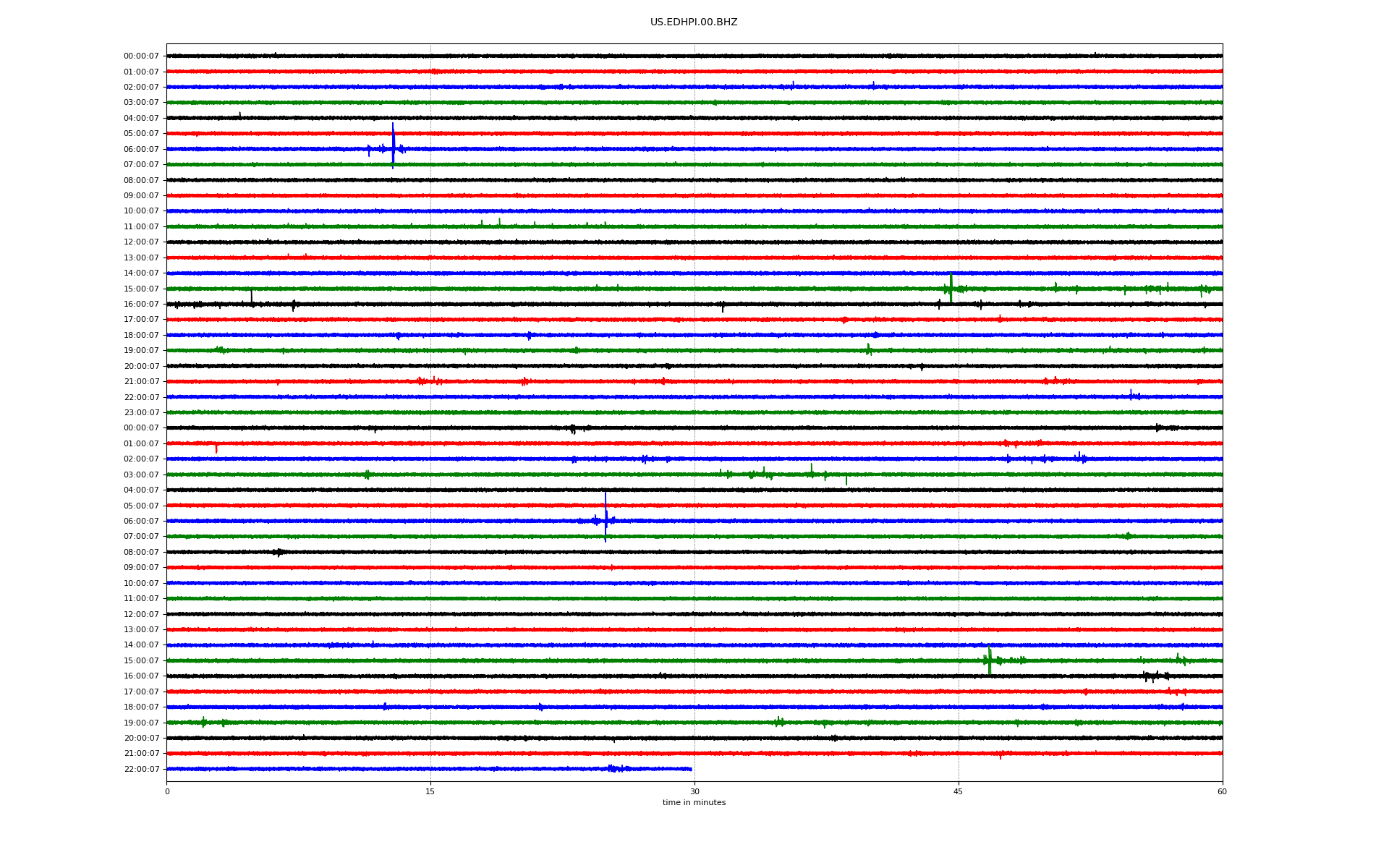Click the 30 tick label on x-axis
This screenshot has width=1389, height=868.
(x=694, y=791)
